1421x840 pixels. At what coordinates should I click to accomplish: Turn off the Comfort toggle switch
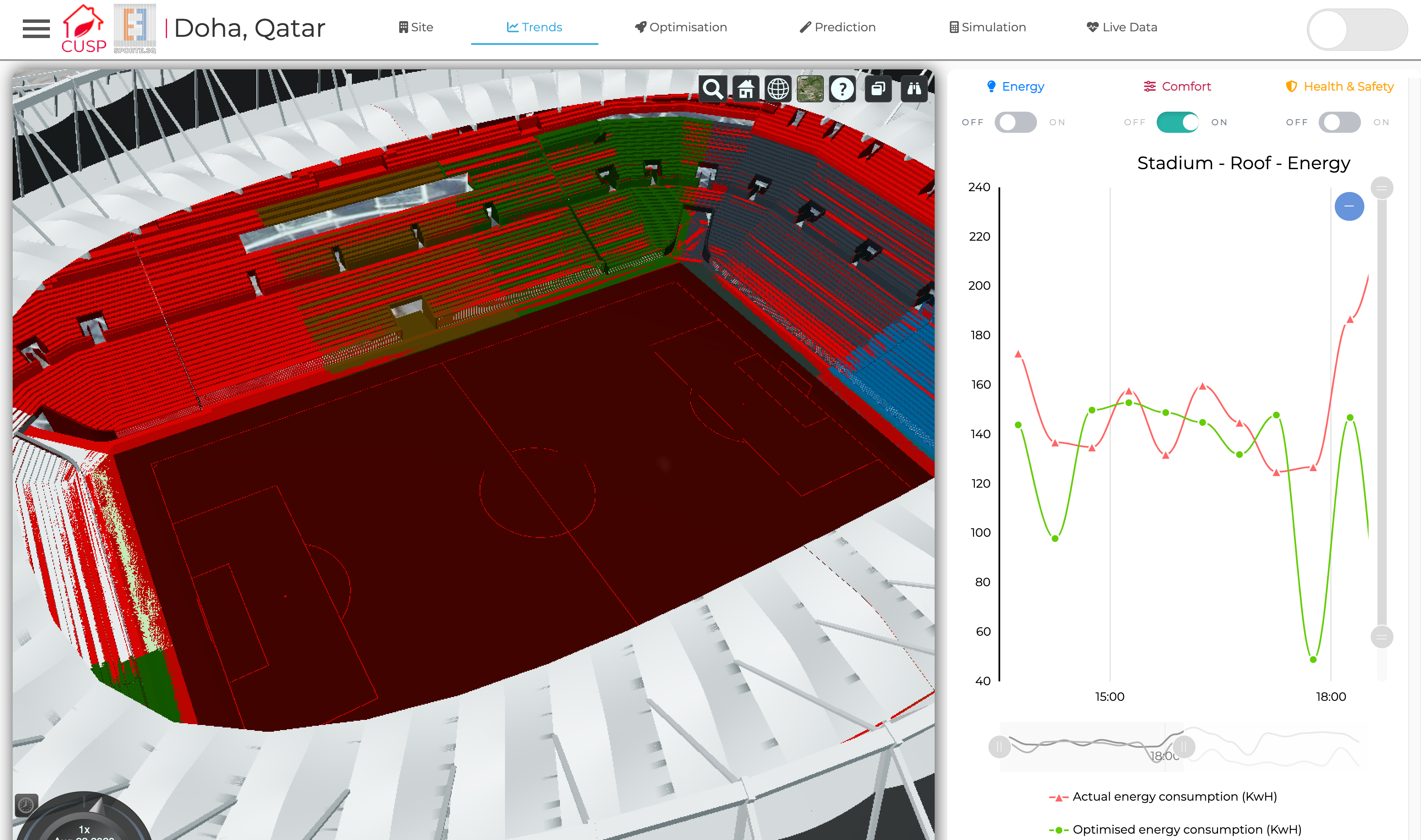(x=1178, y=122)
